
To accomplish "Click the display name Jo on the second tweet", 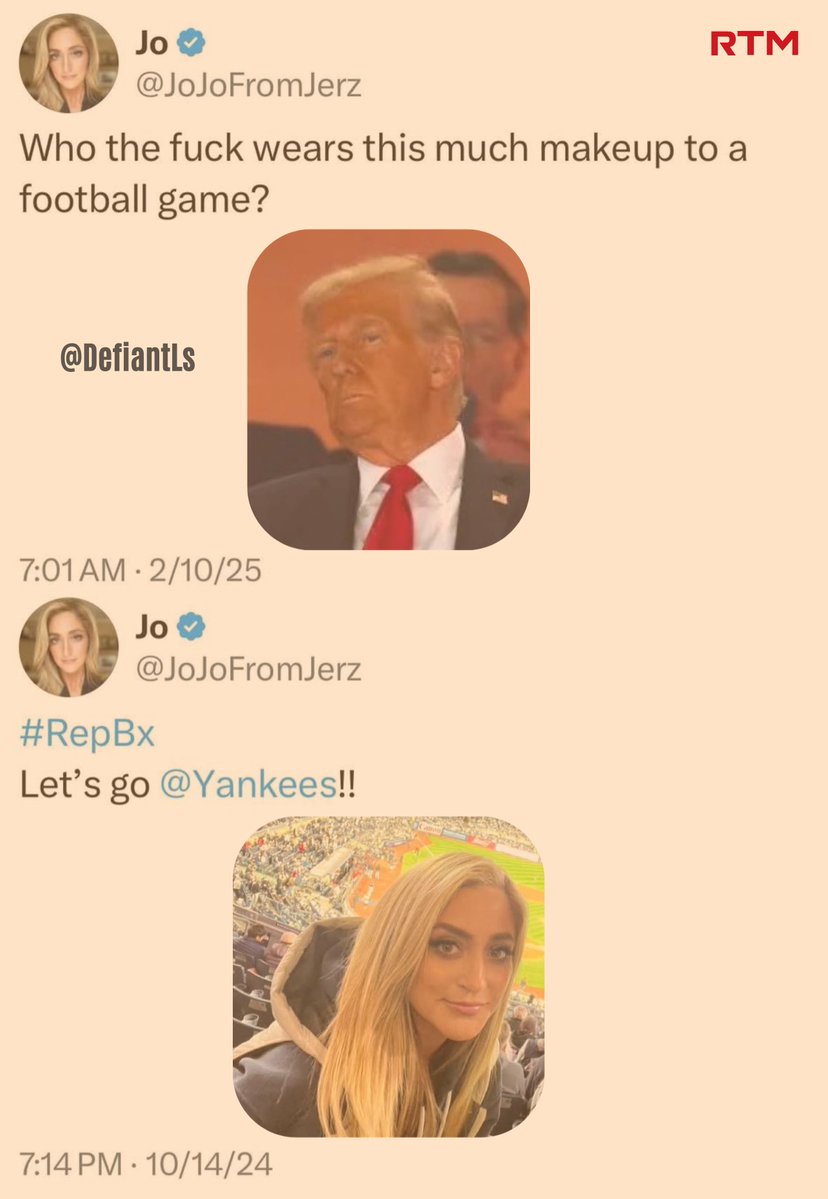I will tap(151, 627).
